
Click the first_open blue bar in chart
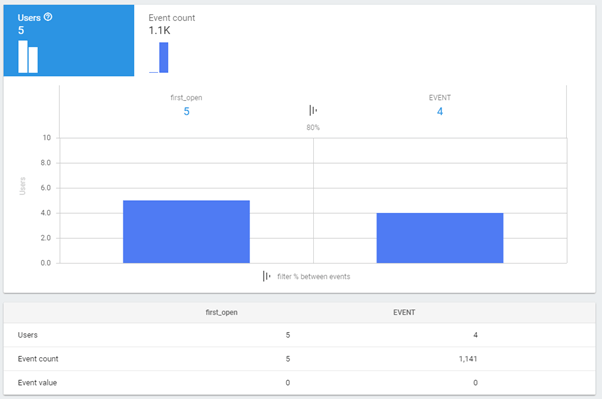(186, 232)
